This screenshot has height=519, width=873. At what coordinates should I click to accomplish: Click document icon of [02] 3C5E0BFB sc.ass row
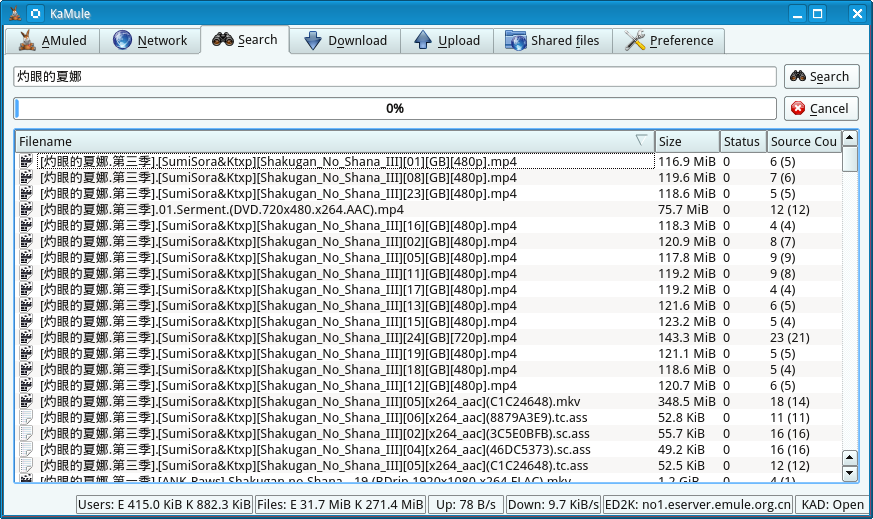(x=26, y=434)
